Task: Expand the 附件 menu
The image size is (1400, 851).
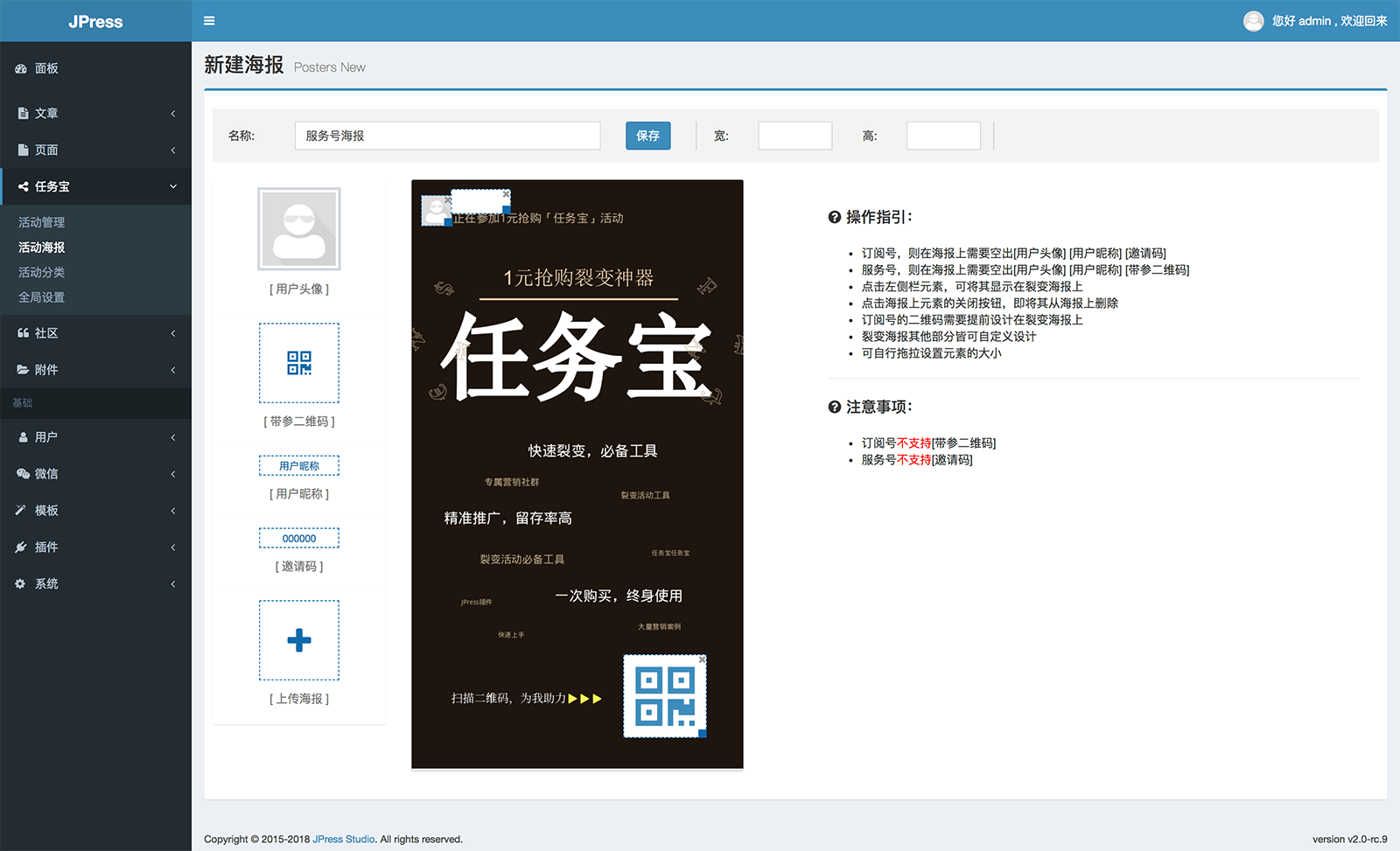Action: pos(95,369)
